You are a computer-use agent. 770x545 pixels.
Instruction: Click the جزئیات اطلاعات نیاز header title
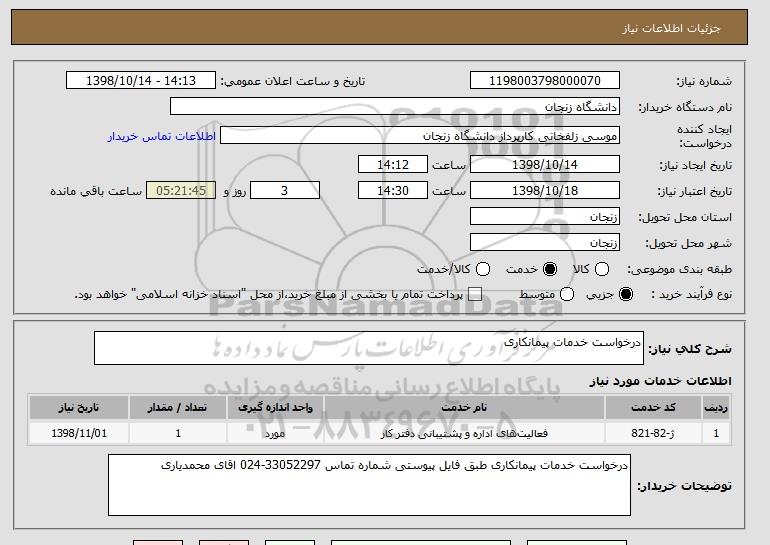pyautogui.click(x=671, y=28)
